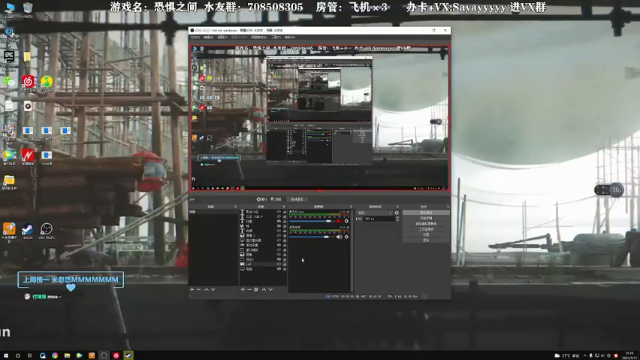Unmute the first mixer channel red speaker
Image resolution: width=640 pixels, height=360 pixels.
(x=338, y=221)
